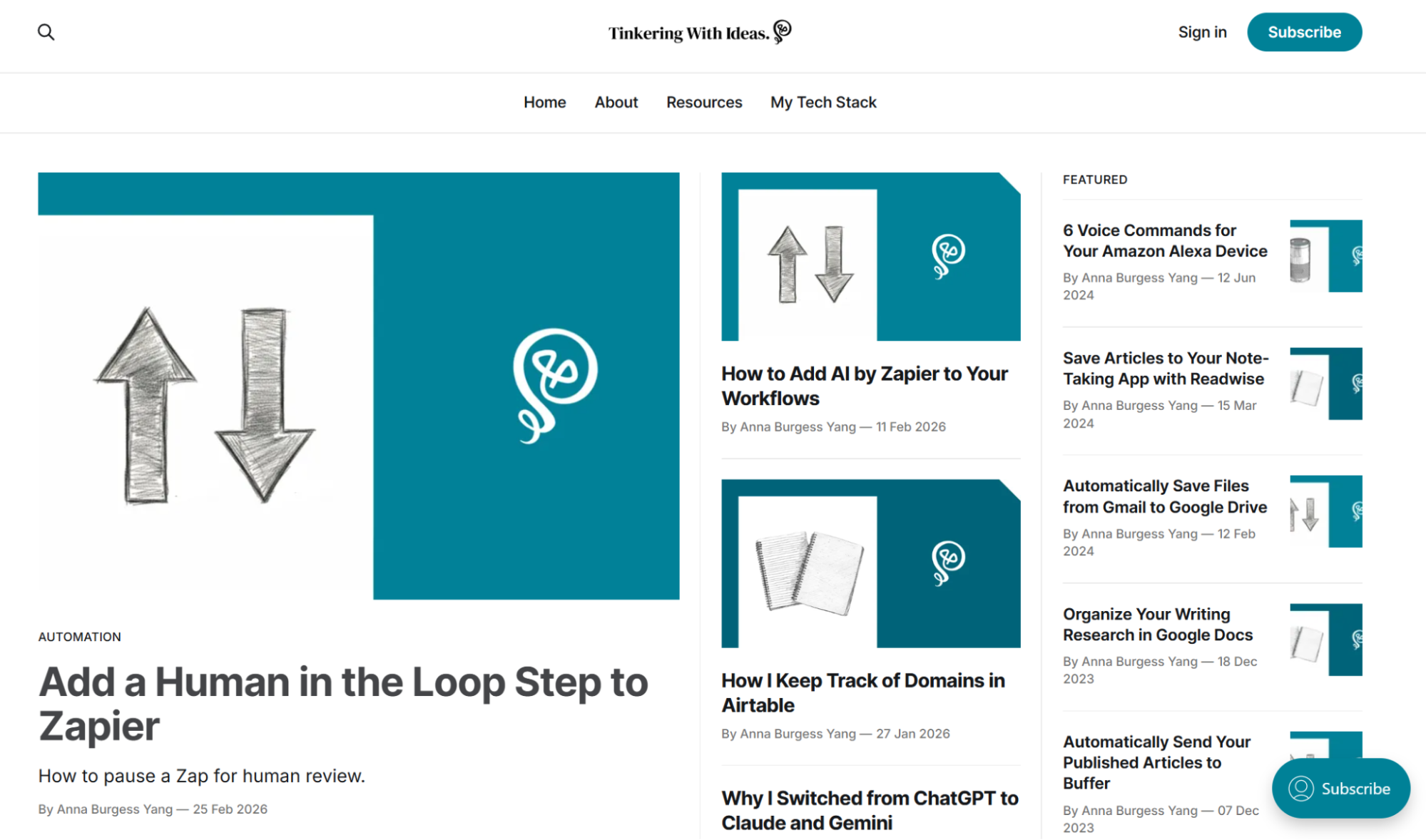Click the Tinkering With Ideas logo

[698, 31]
